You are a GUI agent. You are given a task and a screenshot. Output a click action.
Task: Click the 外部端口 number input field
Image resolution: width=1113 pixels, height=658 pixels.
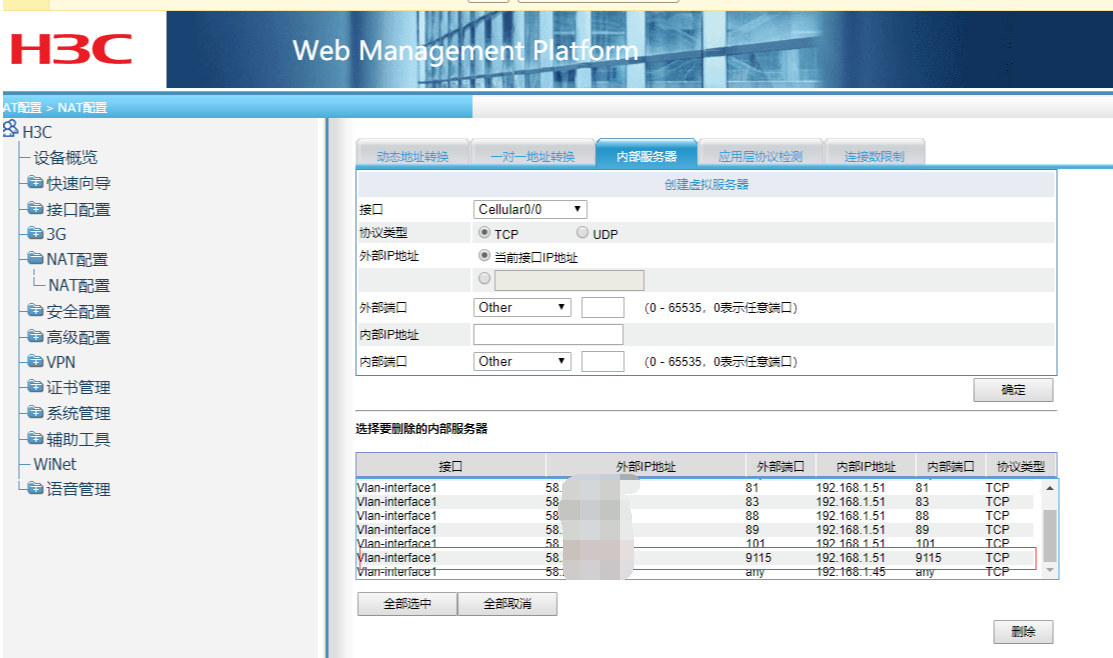point(603,307)
